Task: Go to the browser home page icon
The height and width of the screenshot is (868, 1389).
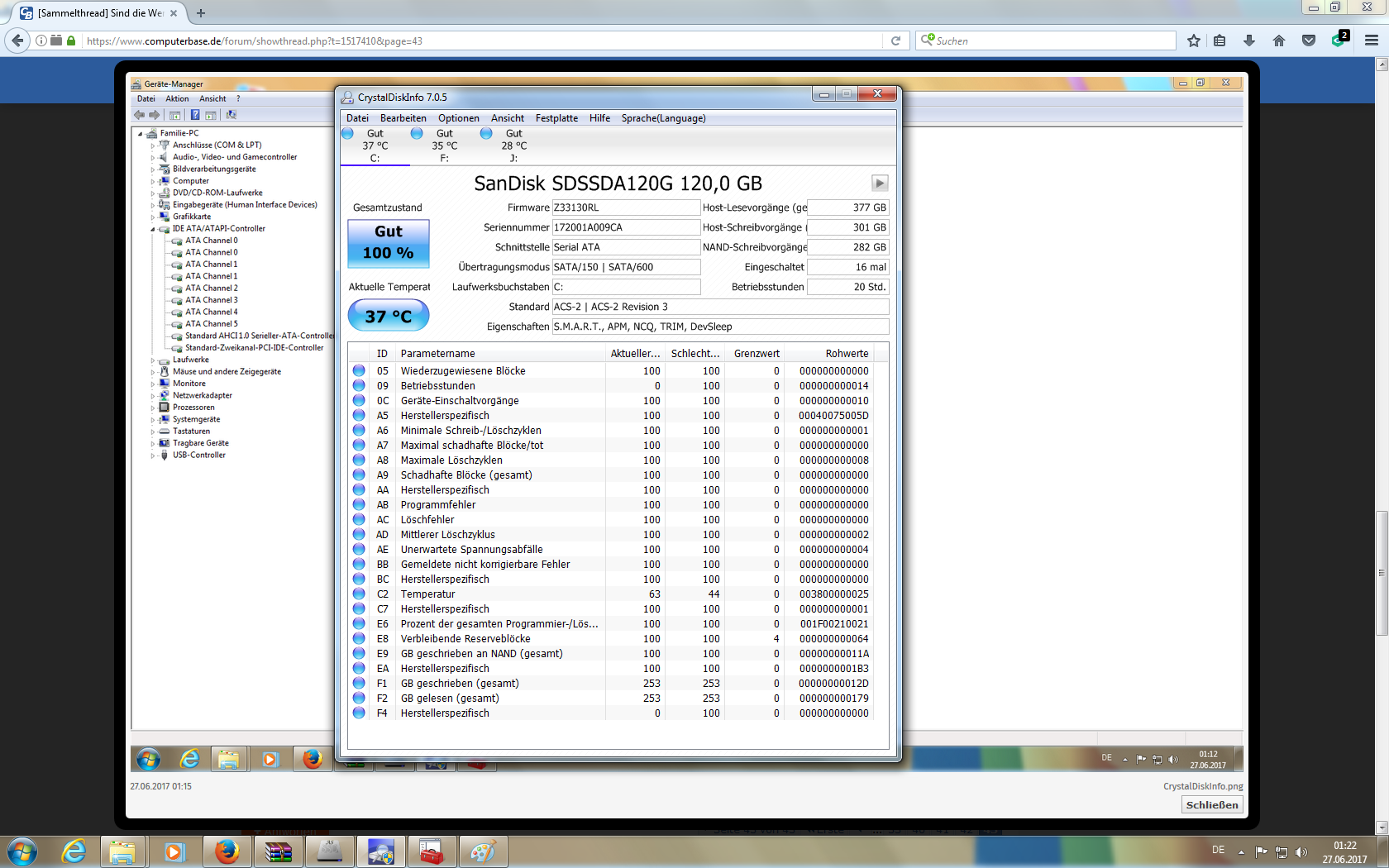Action: tap(1279, 41)
